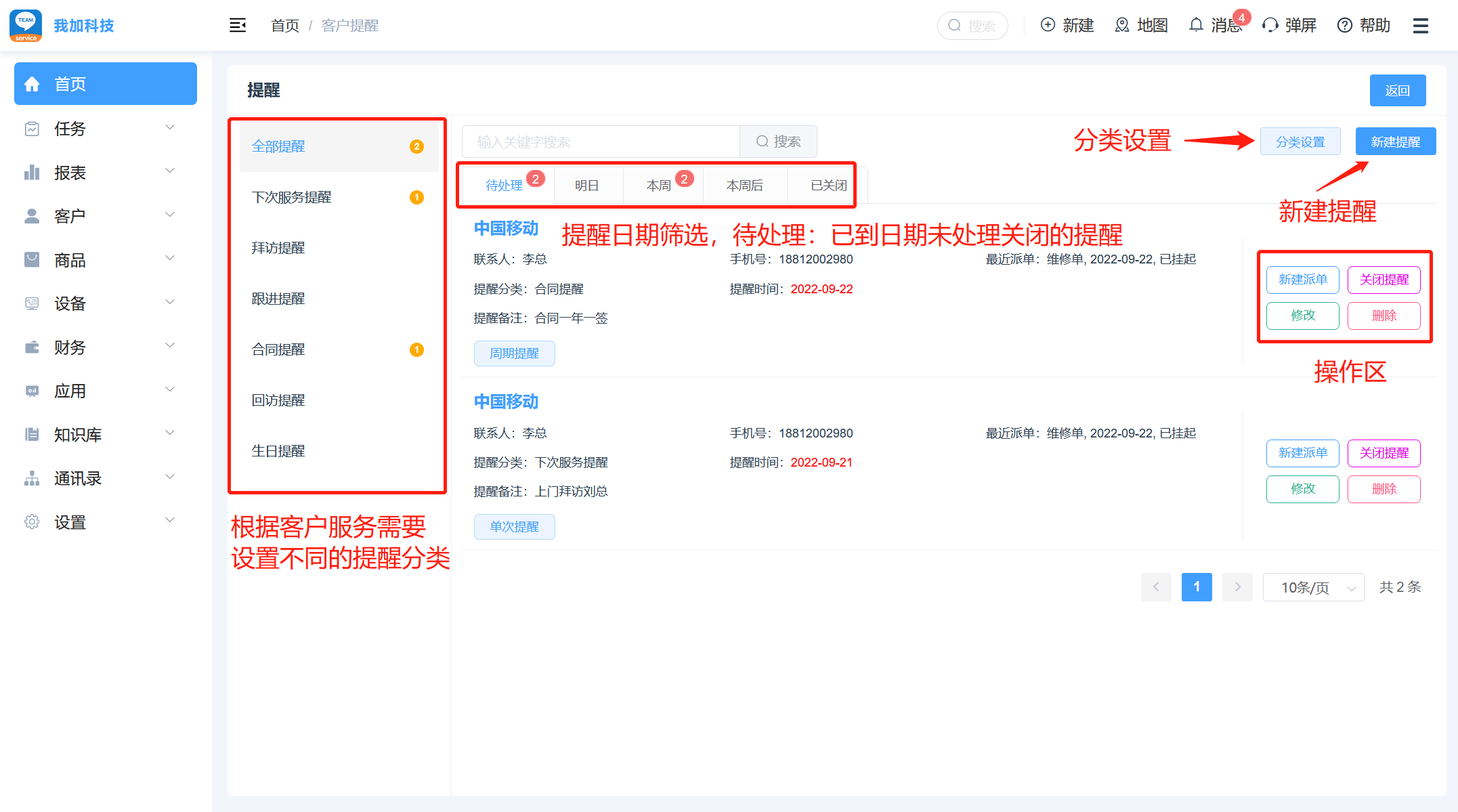Switch to the 明日 tab
Image resolution: width=1458 pixels, height=812 pixels.
(x=586, y=186)
